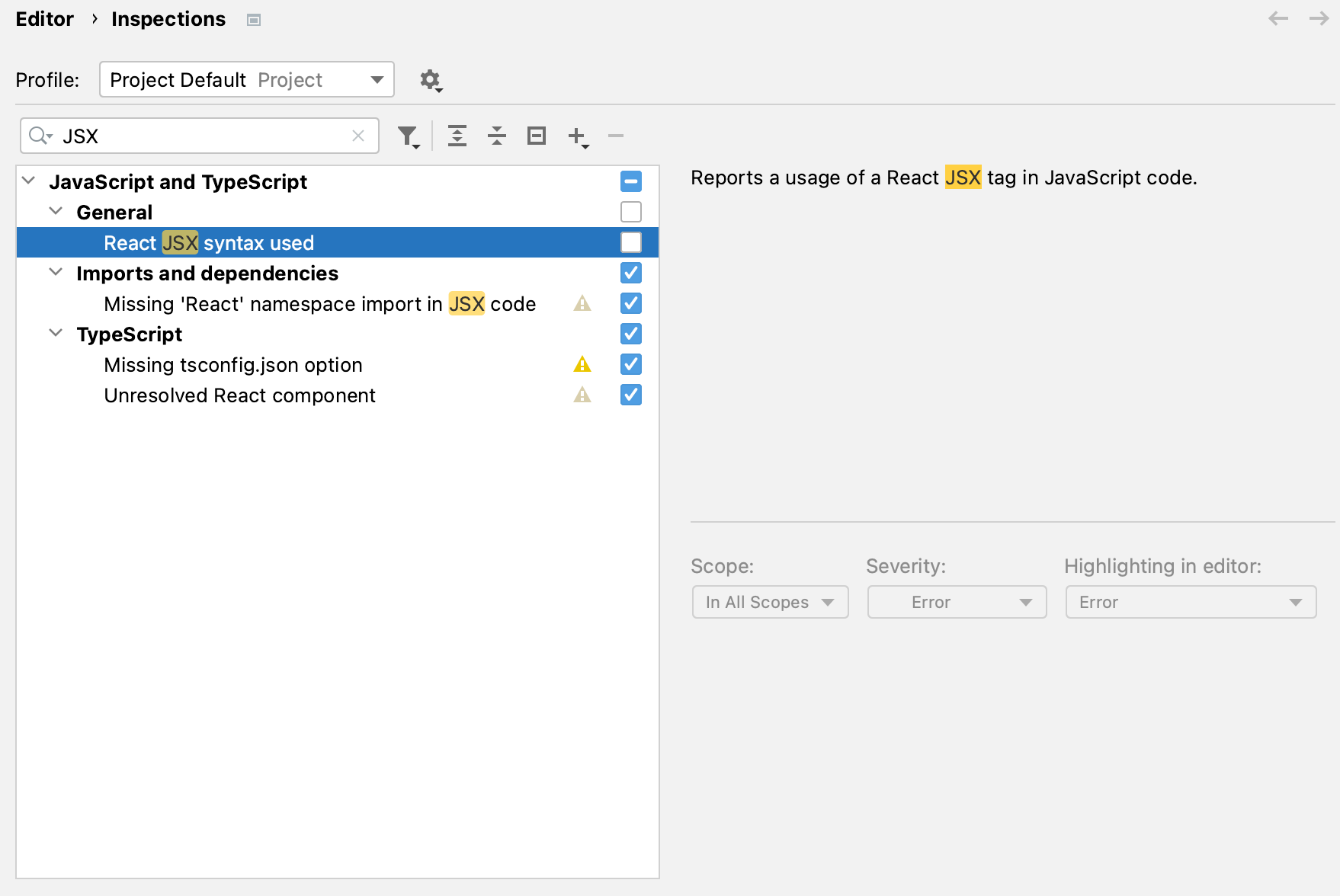This screenshot has width=1340, height=896.
Task: Collapse all inspection tree nodes
Action: point(496,136)
